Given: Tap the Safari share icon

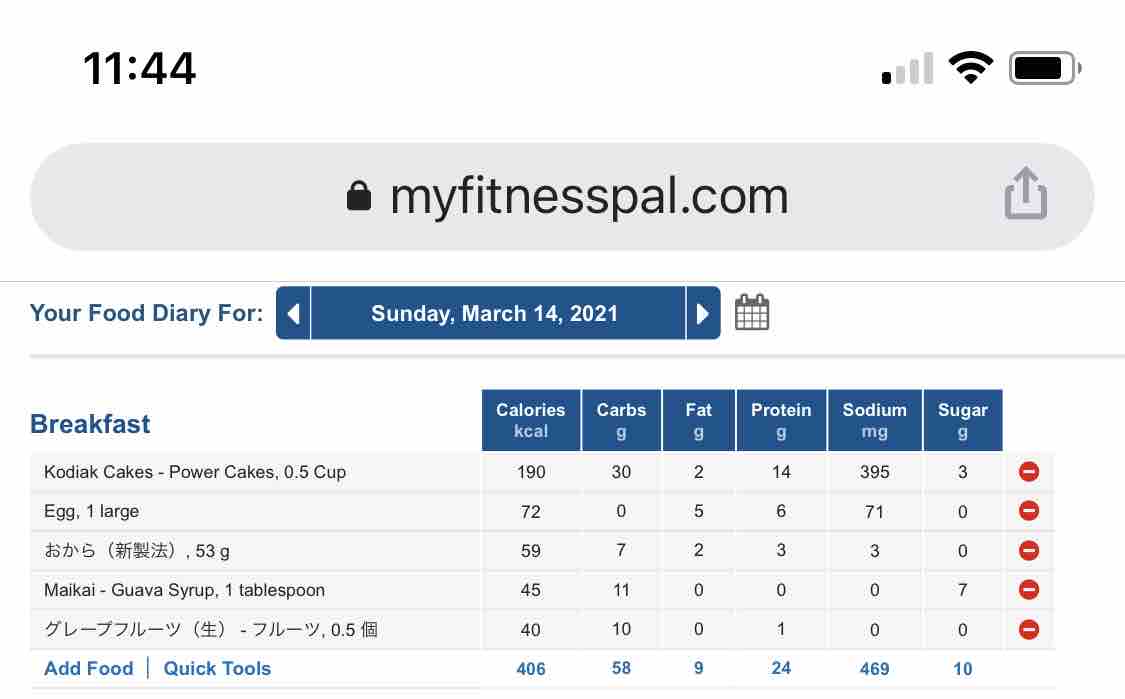Looking at the screenshot, I should click(1025, 193).
